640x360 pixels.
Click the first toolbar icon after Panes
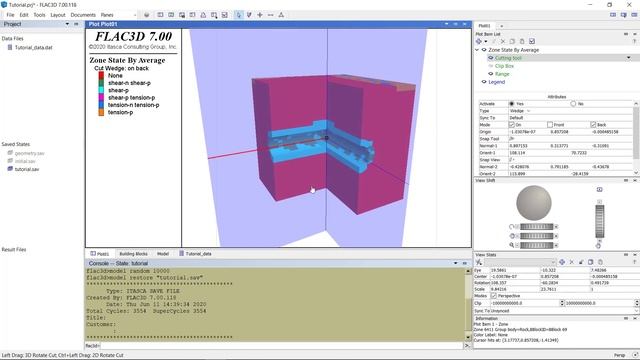(x=147, y=15)
